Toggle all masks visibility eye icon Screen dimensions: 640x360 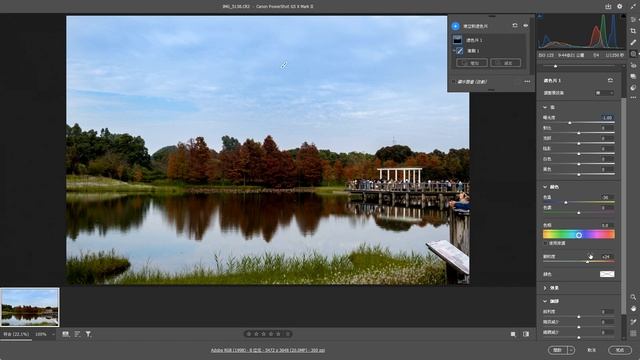point(526,26)
